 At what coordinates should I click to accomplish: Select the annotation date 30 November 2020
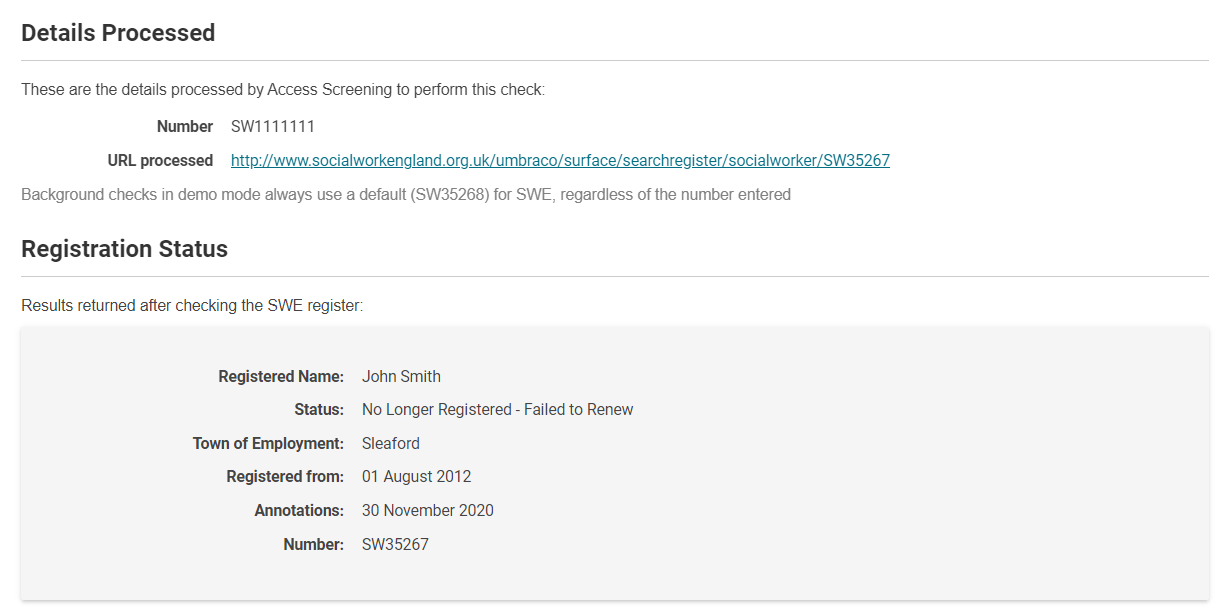coord(427,511)
